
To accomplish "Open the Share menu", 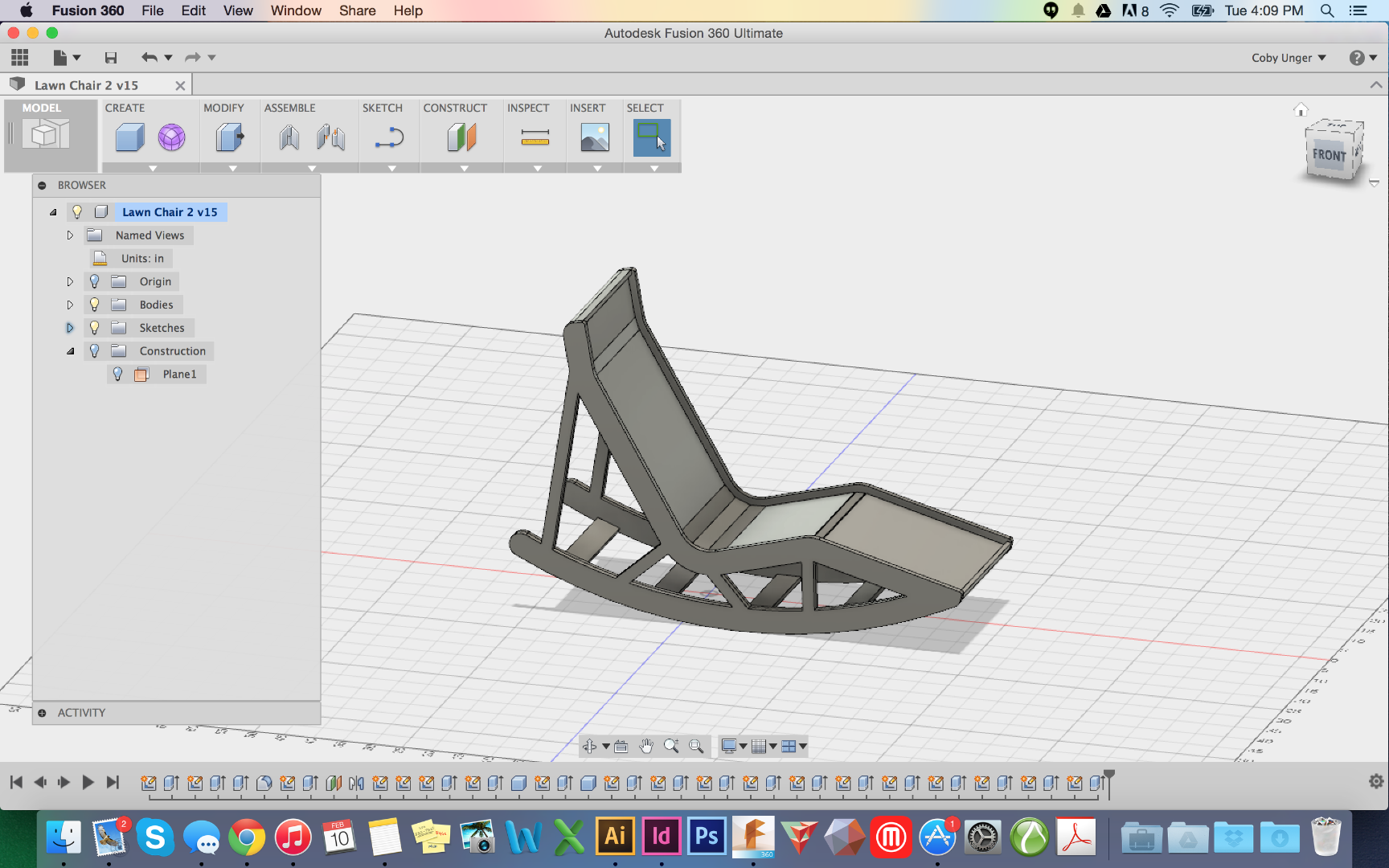I will 357,10.
